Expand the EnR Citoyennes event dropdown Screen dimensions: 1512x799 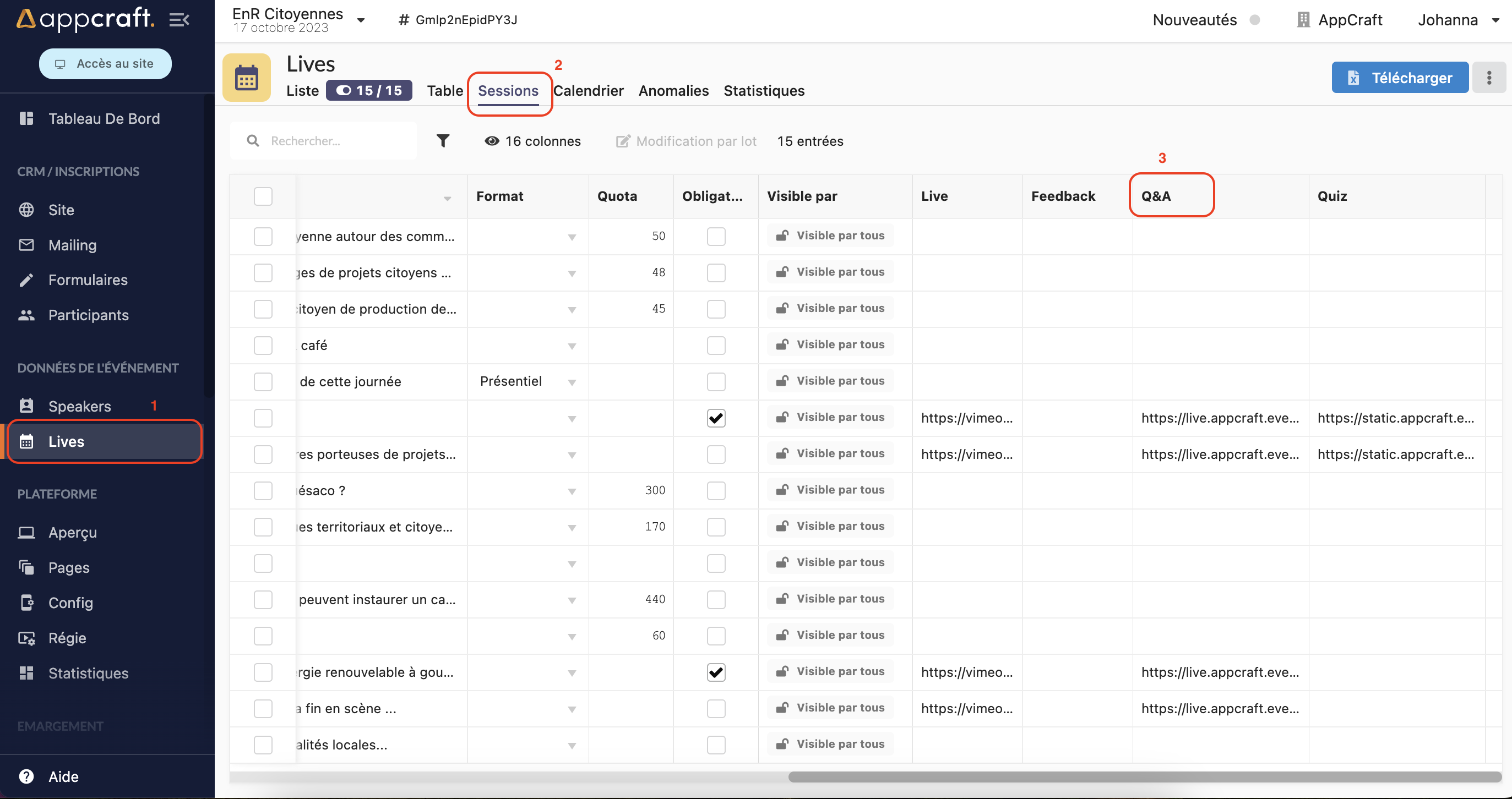click(361, 20)
